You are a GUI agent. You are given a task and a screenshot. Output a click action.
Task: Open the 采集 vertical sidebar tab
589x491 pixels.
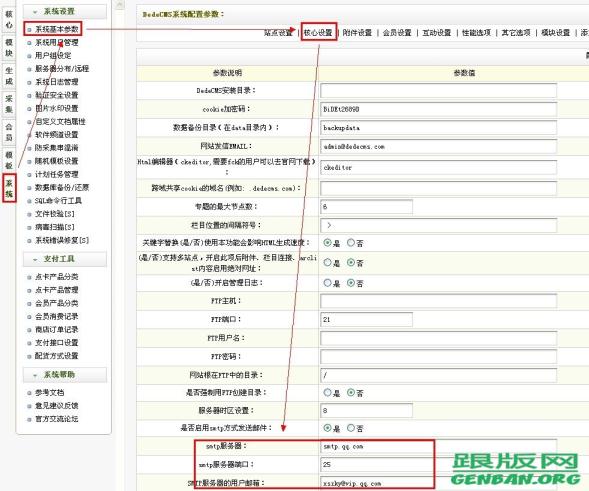pos(9,104)
